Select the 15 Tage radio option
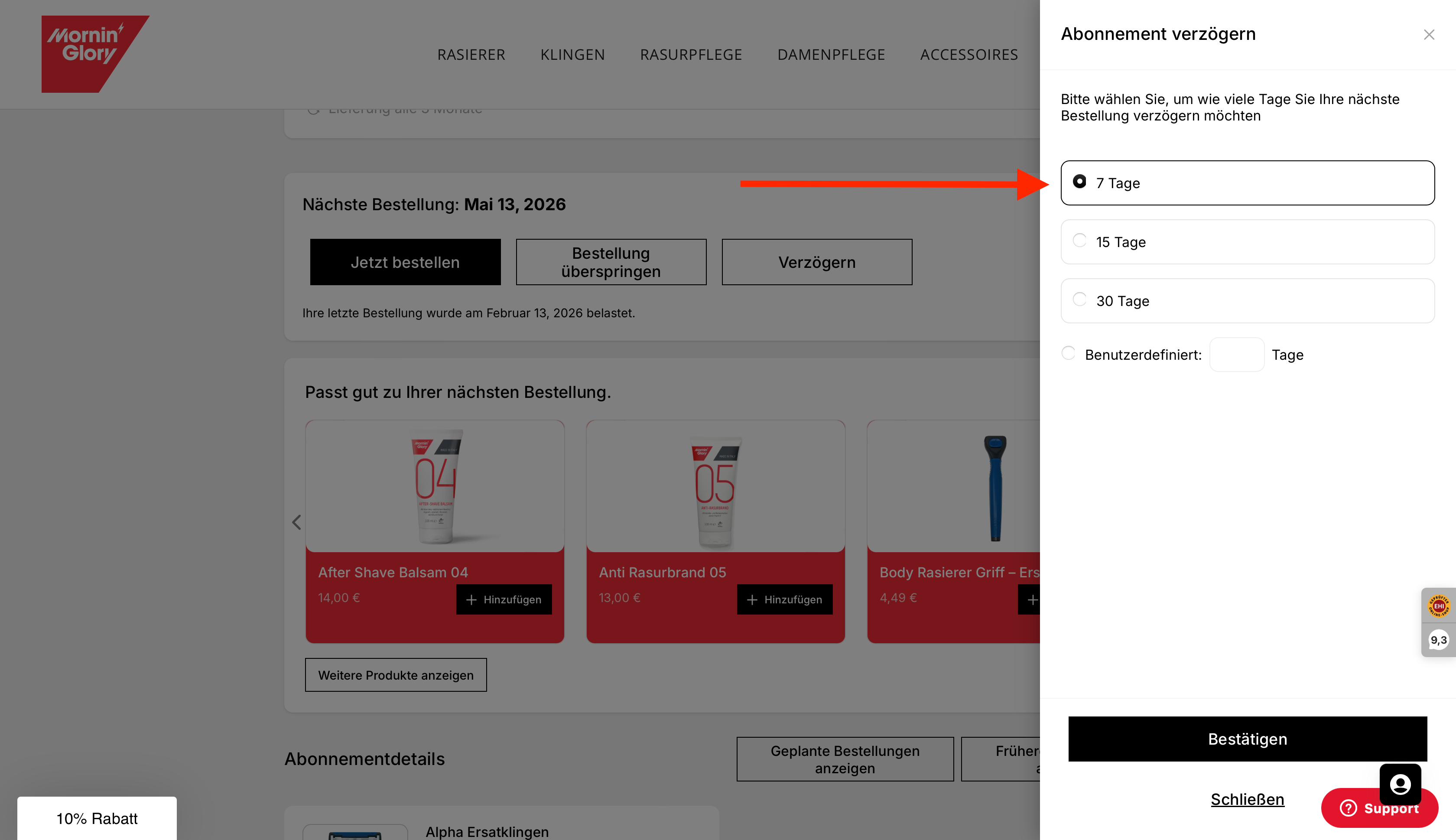The image size is (1456, 840). (1079, 241)
